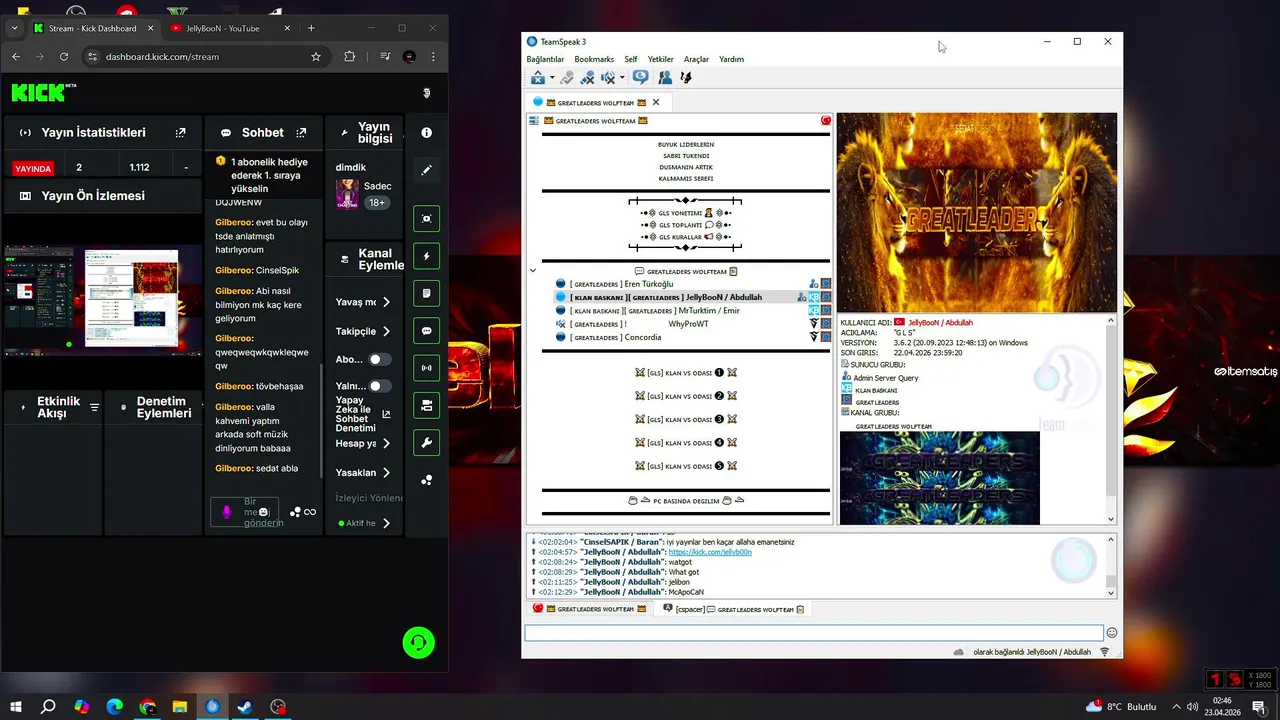
Task: Open TeamSpeak connect/disconnect toolbar icon
Action: 537,77
